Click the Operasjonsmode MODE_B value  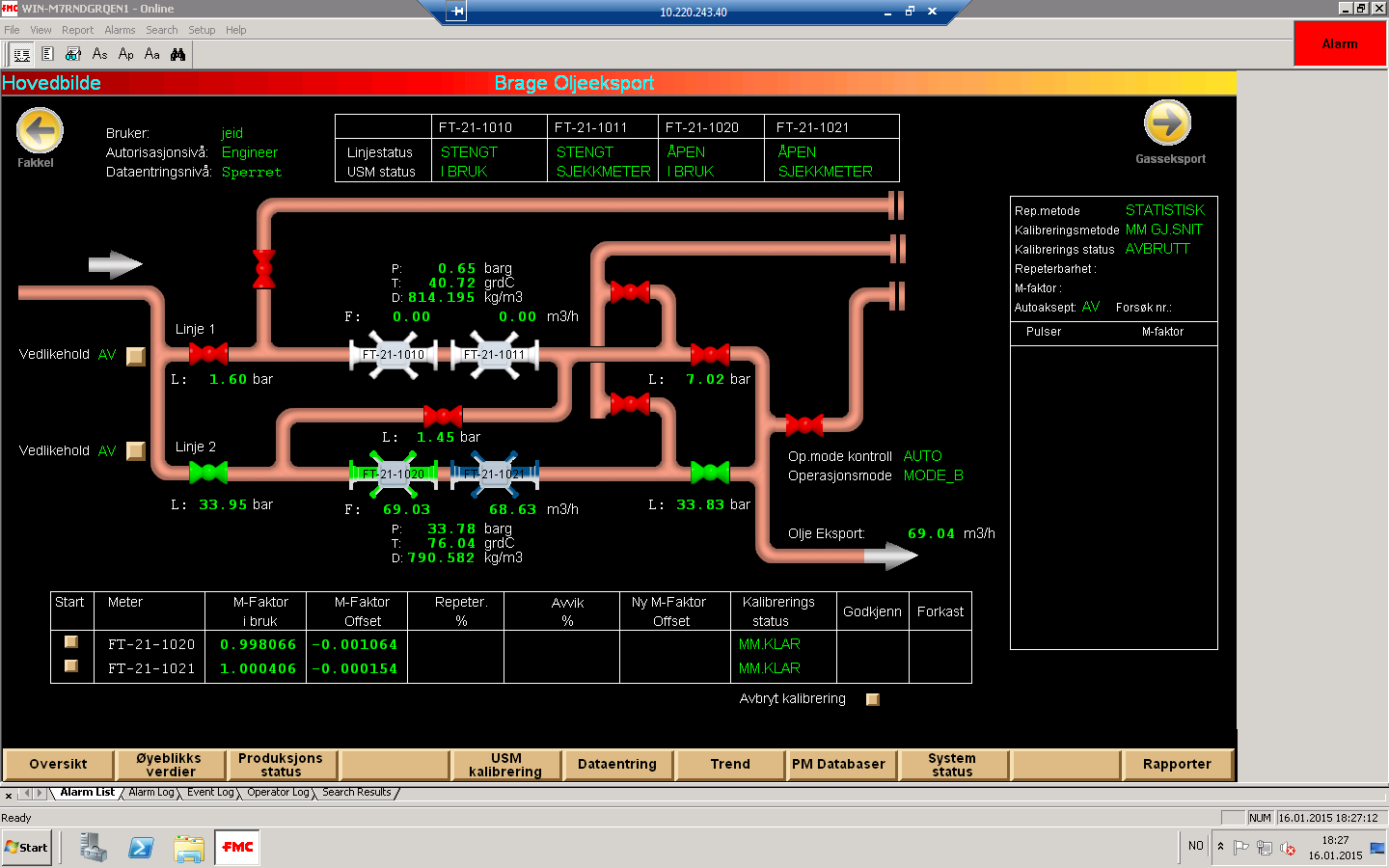click(933, 475)
